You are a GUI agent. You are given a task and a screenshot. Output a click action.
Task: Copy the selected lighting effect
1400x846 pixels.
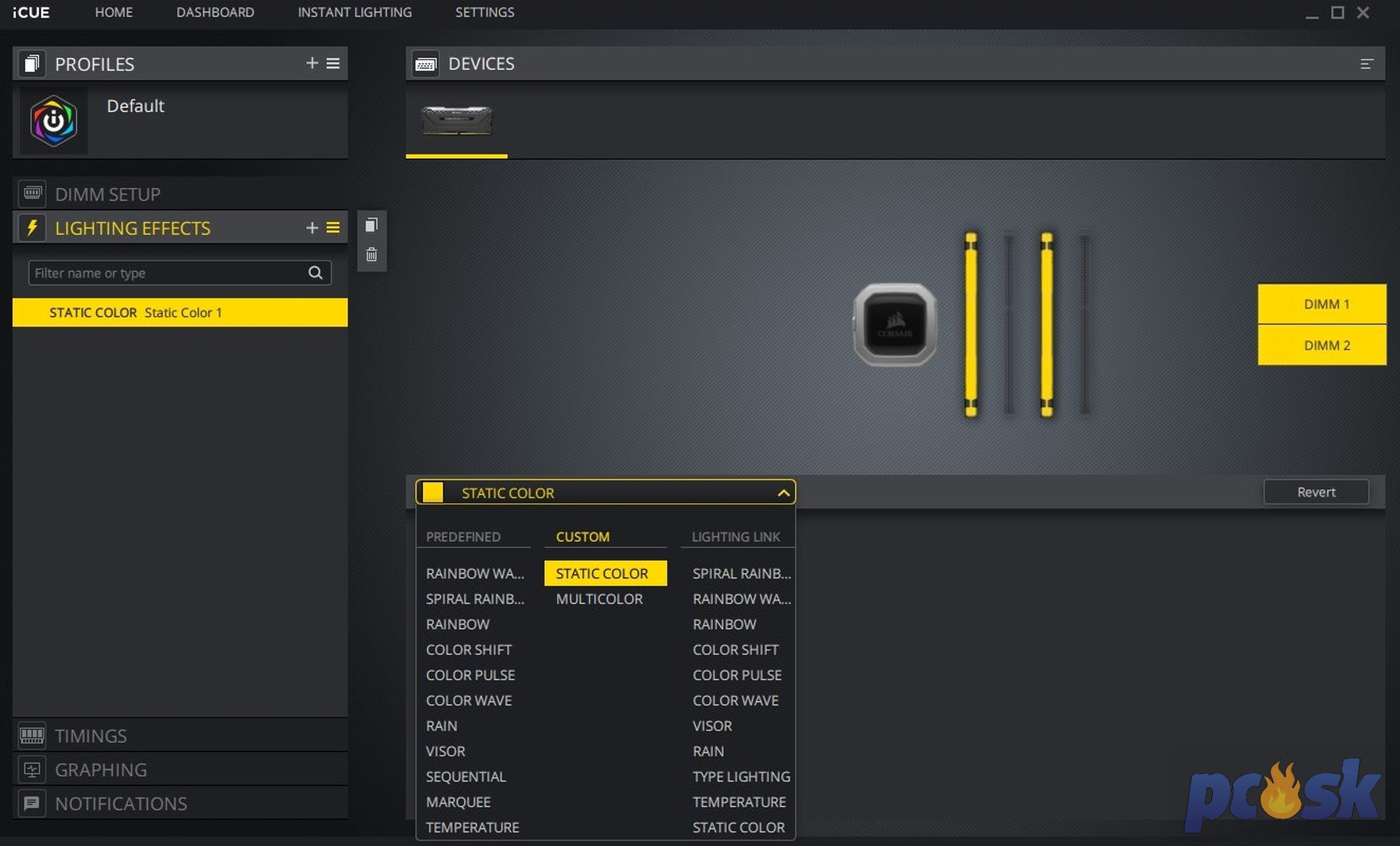(x=371, y=226)
